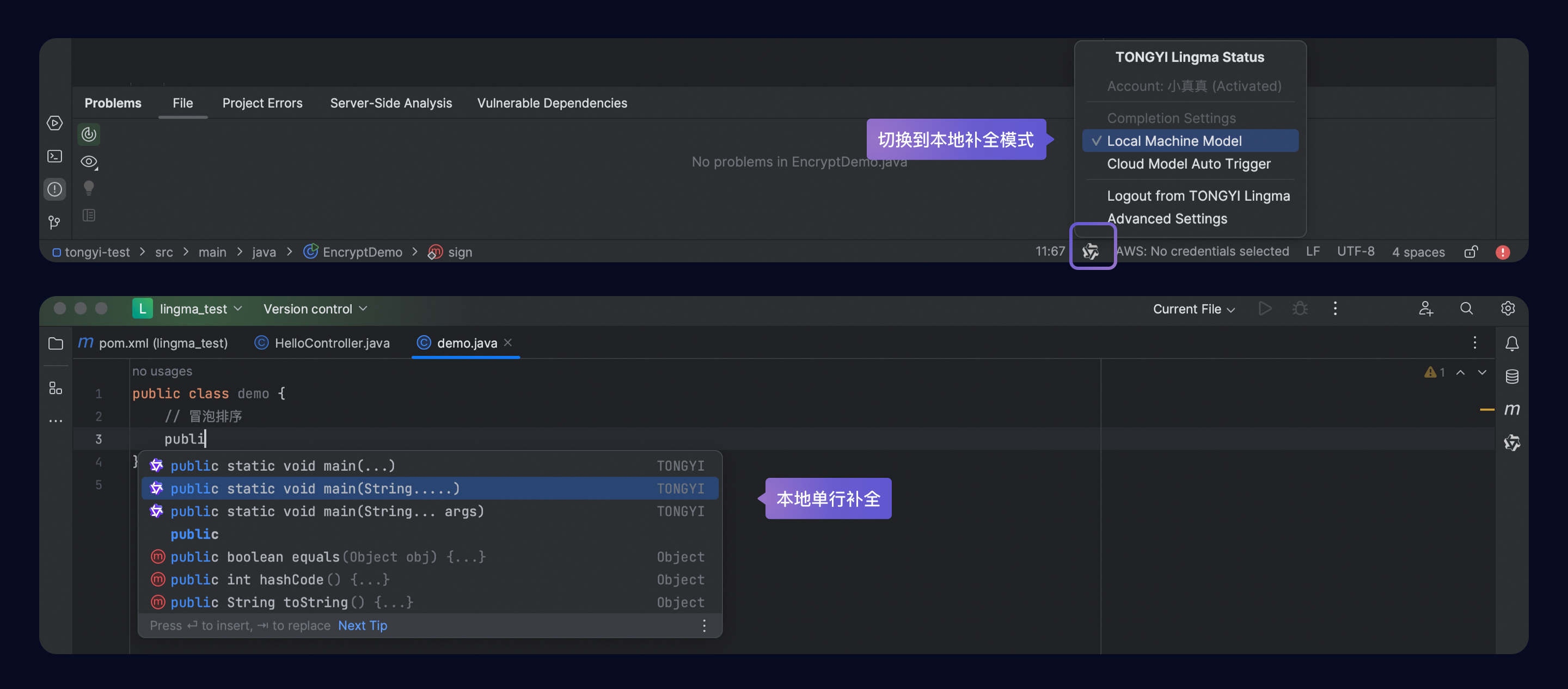Close the demo.java tab
The image size is (1568, 689).
509,343
